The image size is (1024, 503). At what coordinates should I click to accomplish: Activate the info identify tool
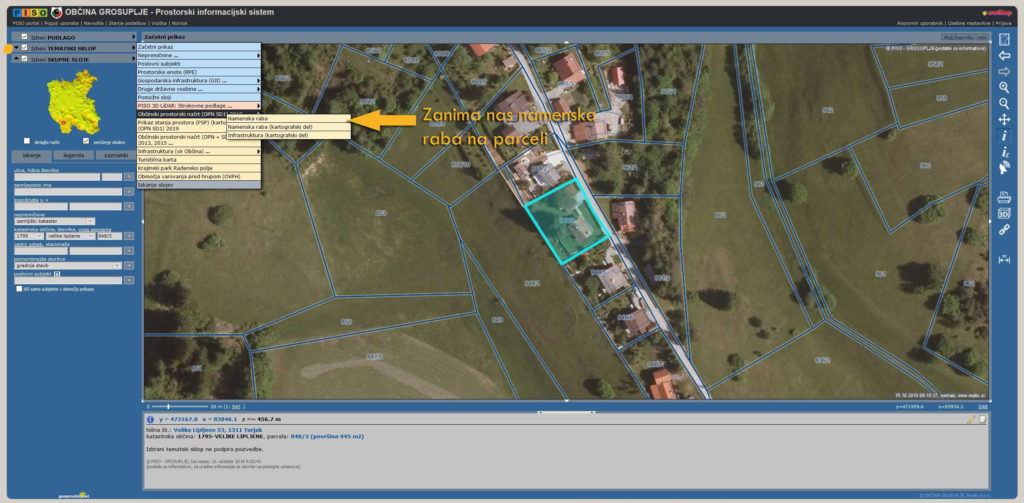(x=1004, y=135)
